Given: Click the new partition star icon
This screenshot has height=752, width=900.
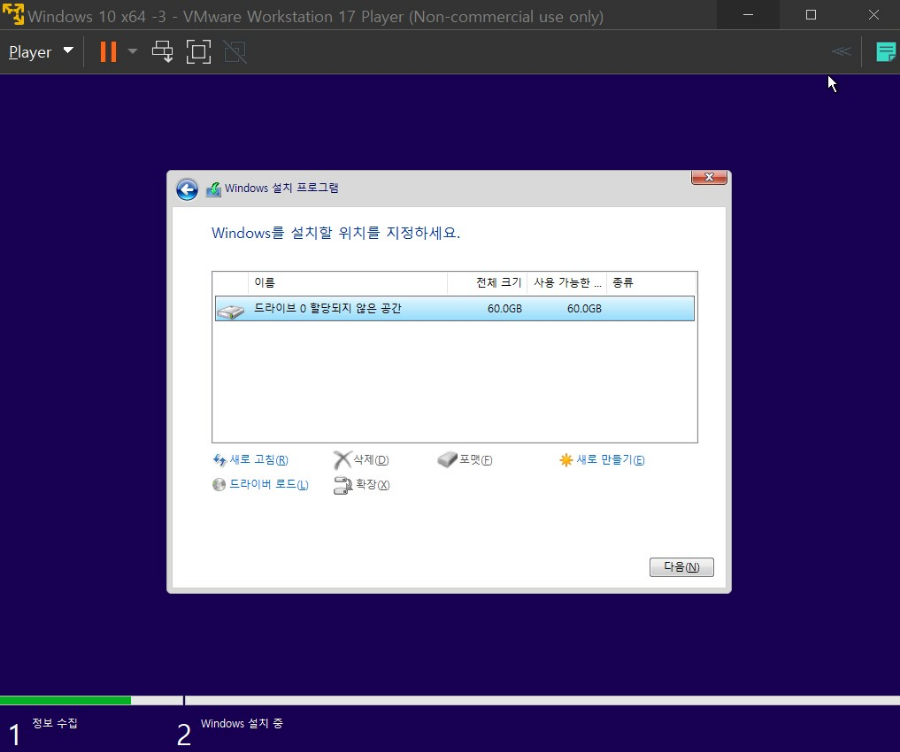Looking at the screenshot, I should coord(566,460).
